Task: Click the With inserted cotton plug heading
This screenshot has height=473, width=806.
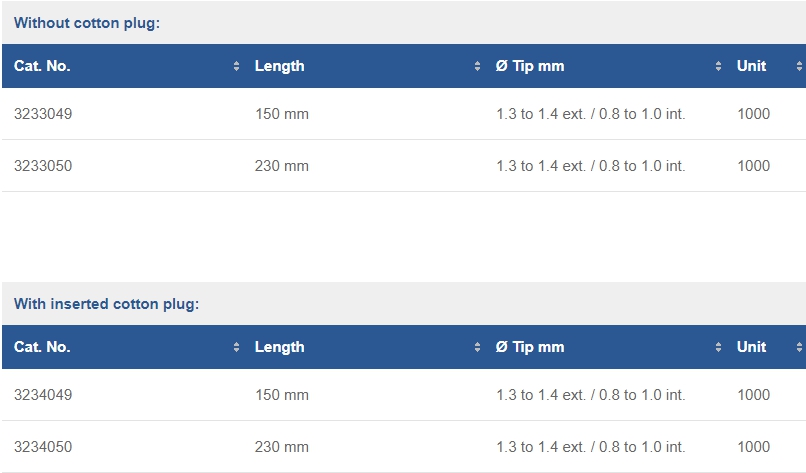Action: tap(106, 304)
